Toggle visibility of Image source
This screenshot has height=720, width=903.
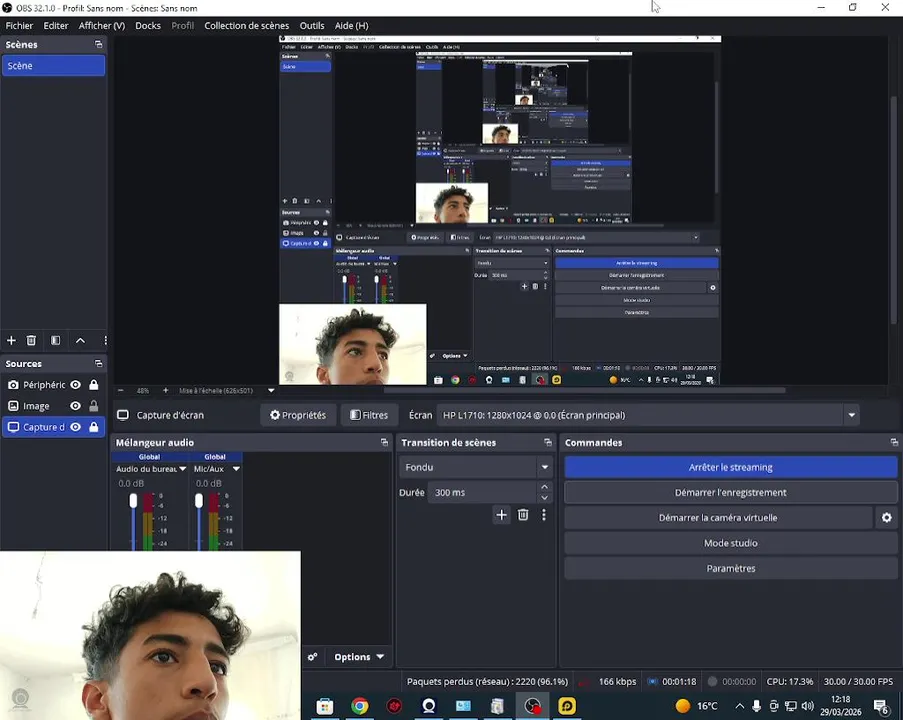[x=75, y=406]
